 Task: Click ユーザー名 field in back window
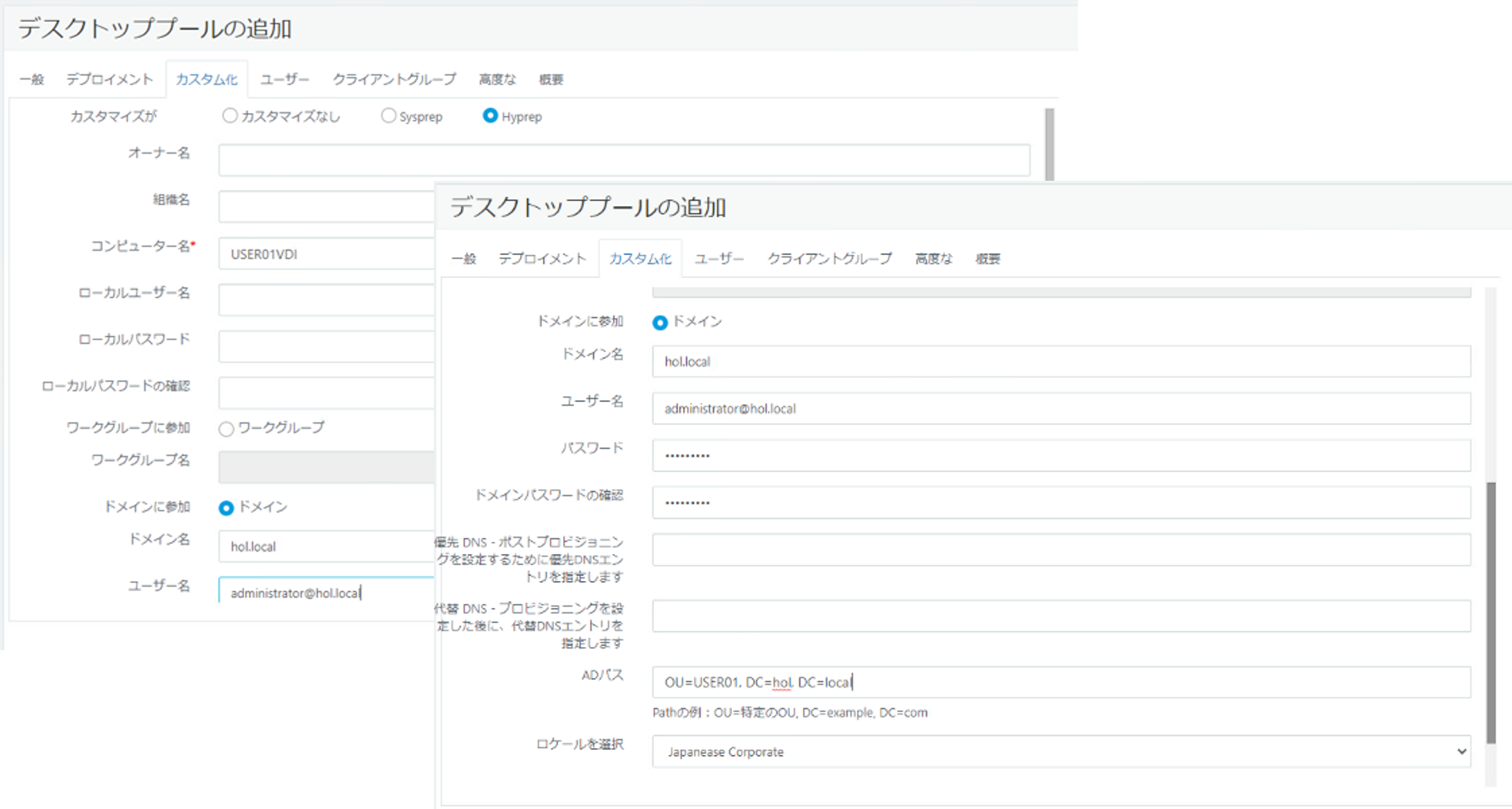click(327, 591)
